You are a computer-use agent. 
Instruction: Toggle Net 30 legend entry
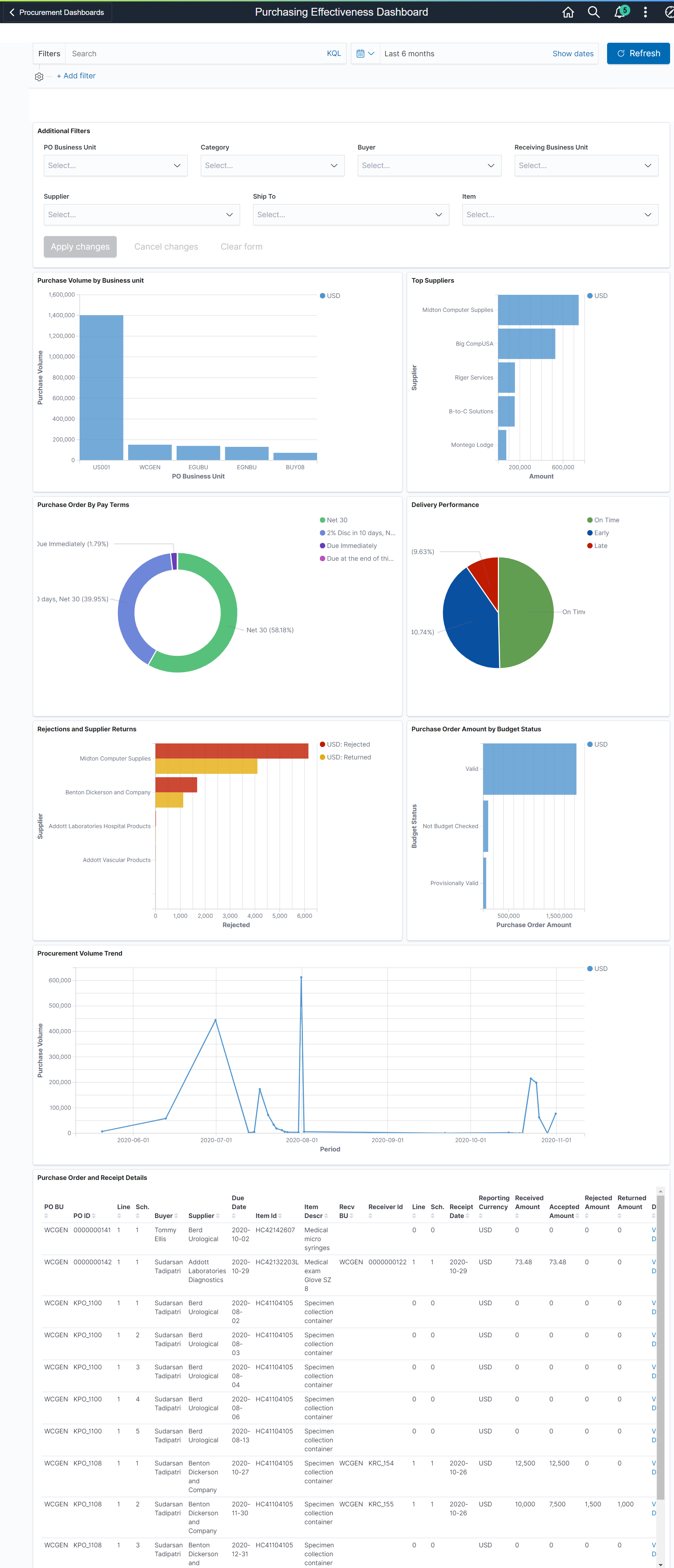pyautogui.click(x=333, y=520)
